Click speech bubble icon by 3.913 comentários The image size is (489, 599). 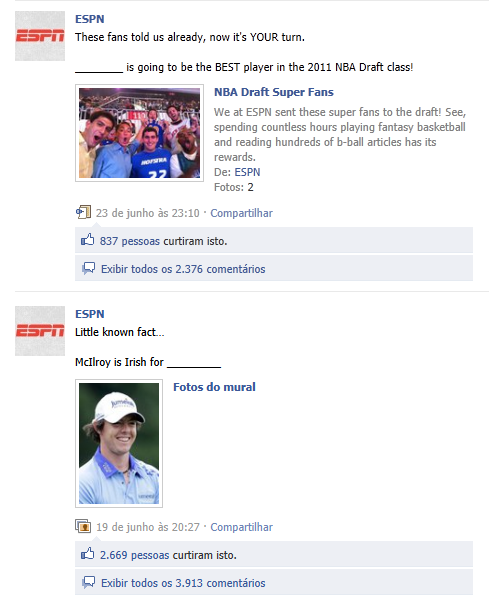[x=89, y=583]
